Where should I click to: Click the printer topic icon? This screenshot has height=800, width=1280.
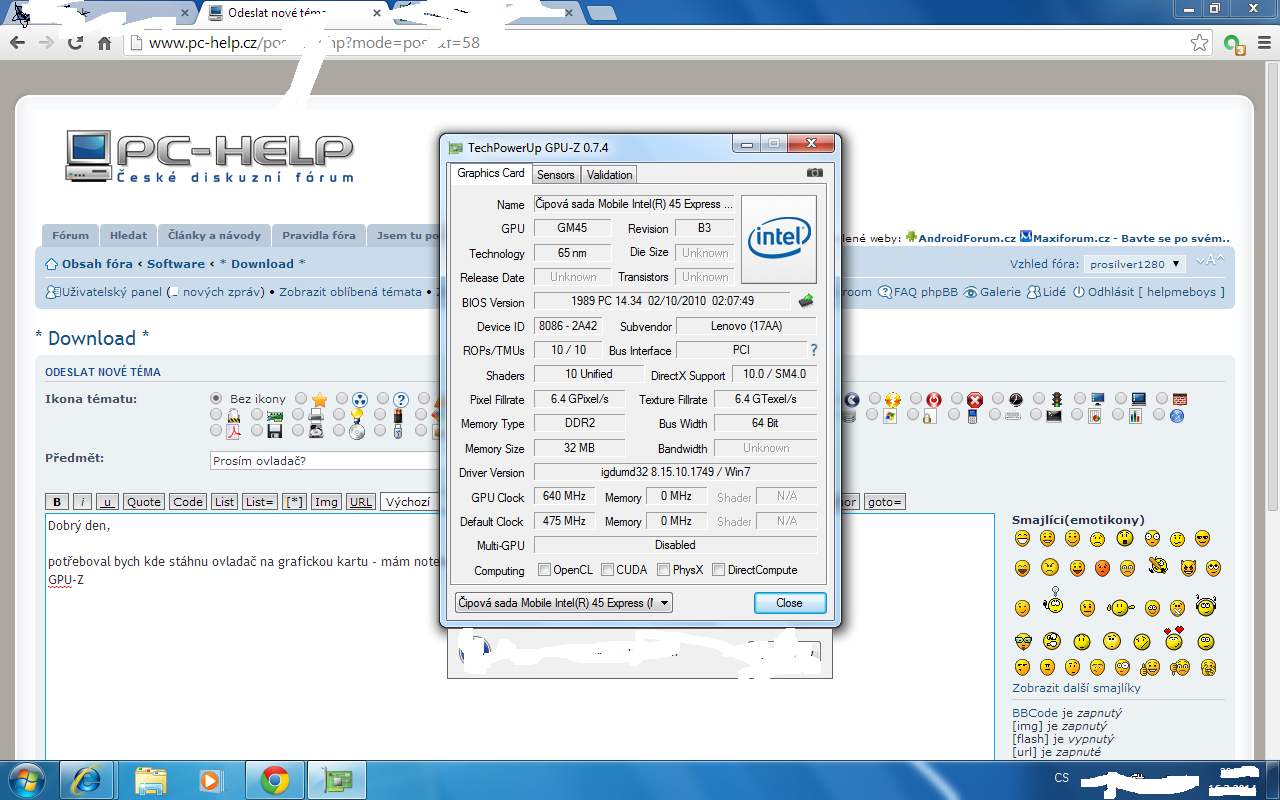tap(316, 415)
